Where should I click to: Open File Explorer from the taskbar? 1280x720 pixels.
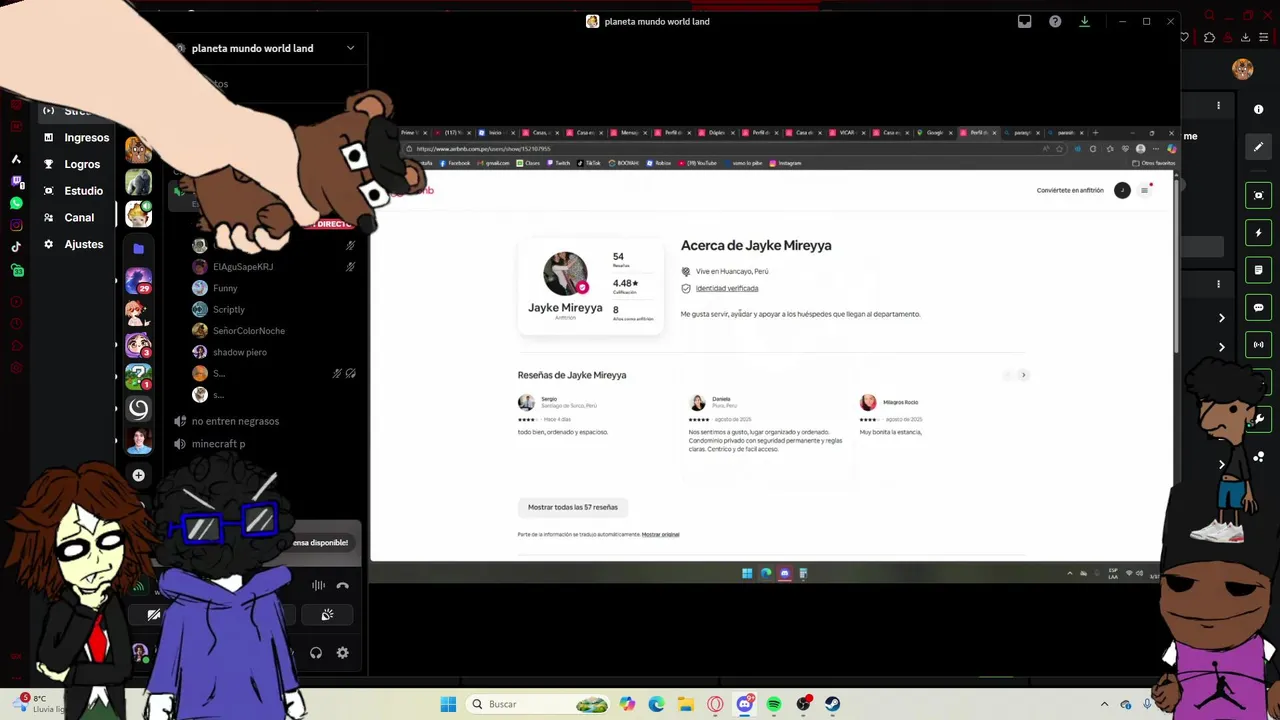click(686, 704)
